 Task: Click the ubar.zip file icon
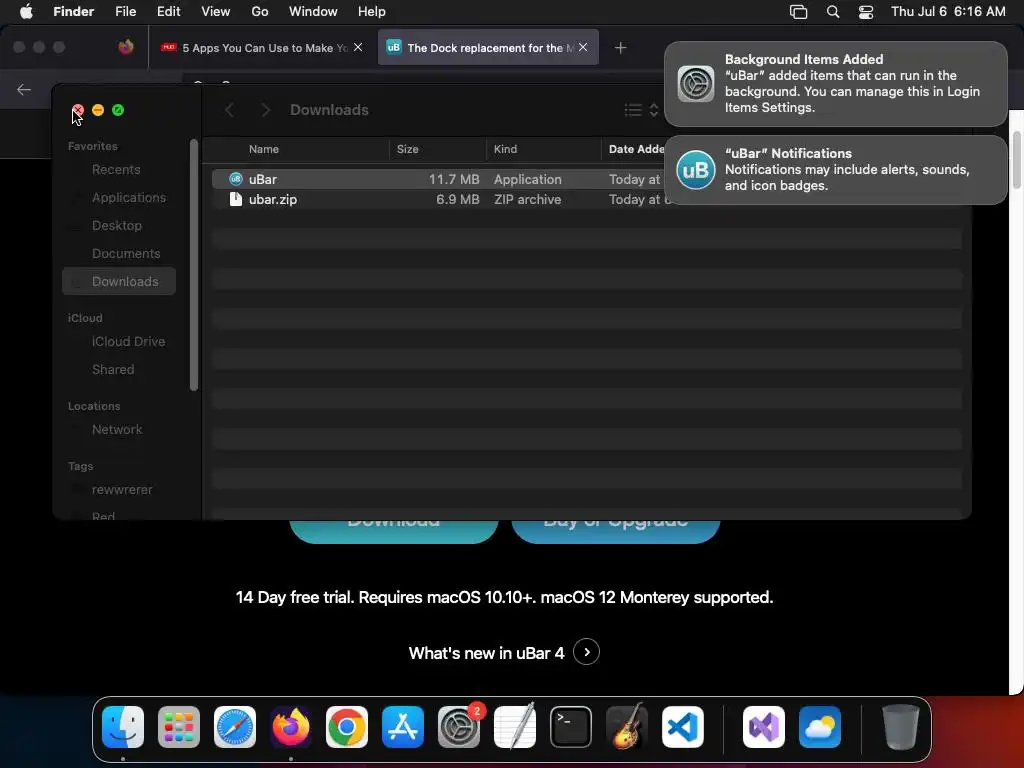tap(236, 199)
